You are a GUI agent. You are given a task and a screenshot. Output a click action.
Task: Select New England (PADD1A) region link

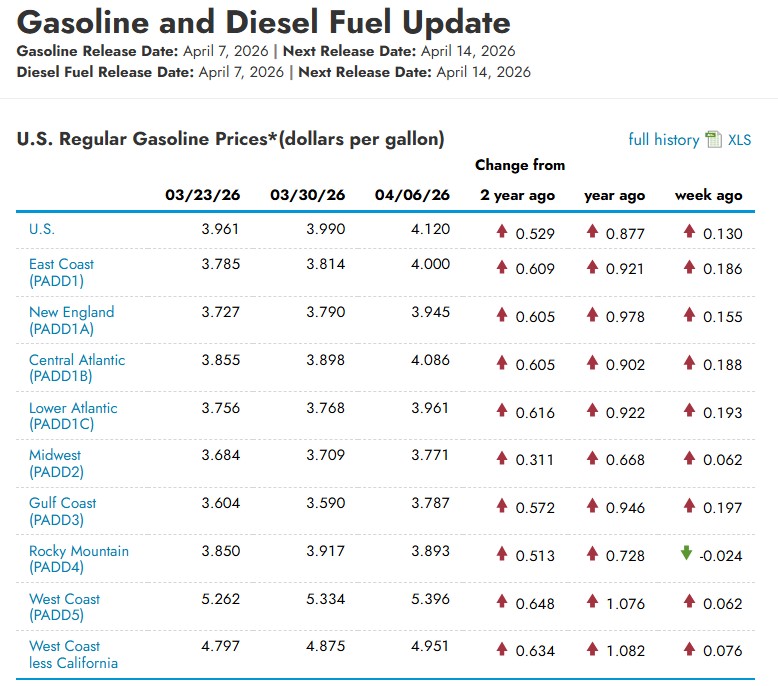[71, 320]
